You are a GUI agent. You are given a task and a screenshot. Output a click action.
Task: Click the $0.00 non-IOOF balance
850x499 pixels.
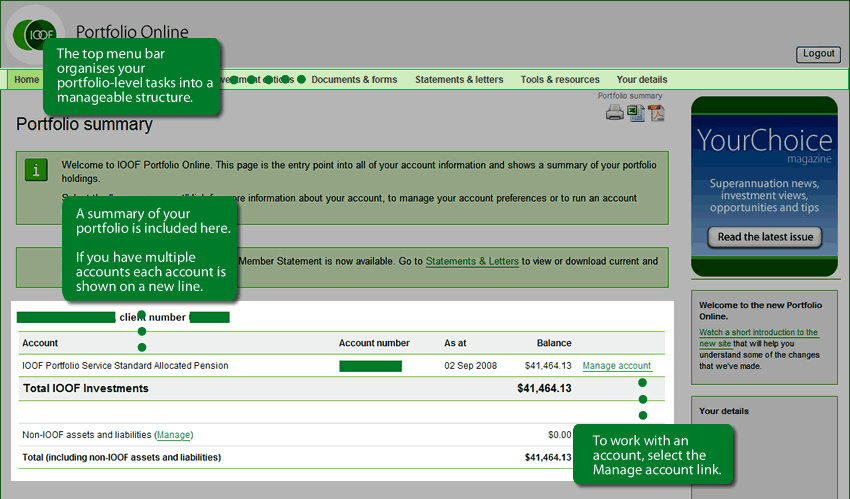(559, 435)
